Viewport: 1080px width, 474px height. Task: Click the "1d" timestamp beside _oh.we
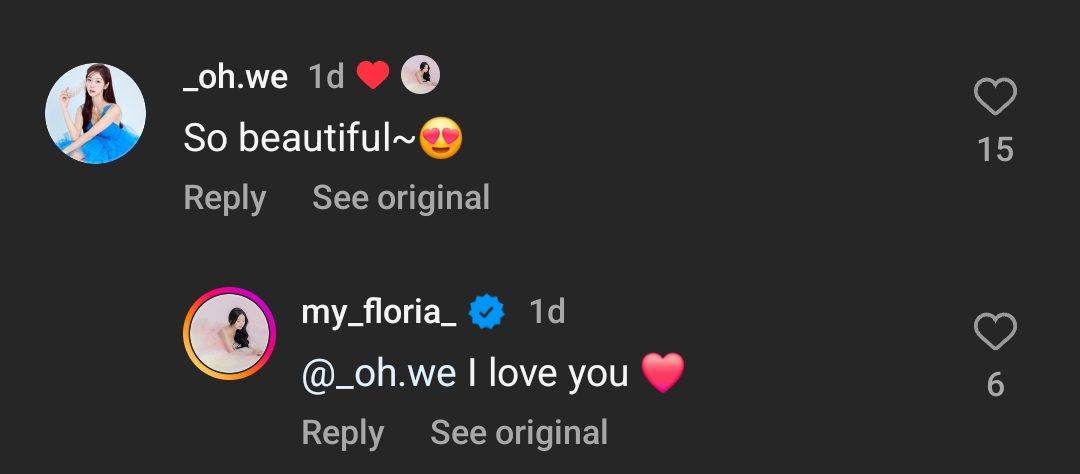coord(326,77)
